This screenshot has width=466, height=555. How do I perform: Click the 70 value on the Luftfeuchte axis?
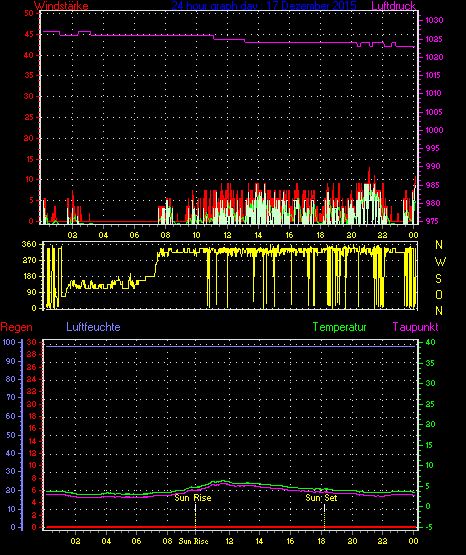pyautogui.click(x=11, y=397)
